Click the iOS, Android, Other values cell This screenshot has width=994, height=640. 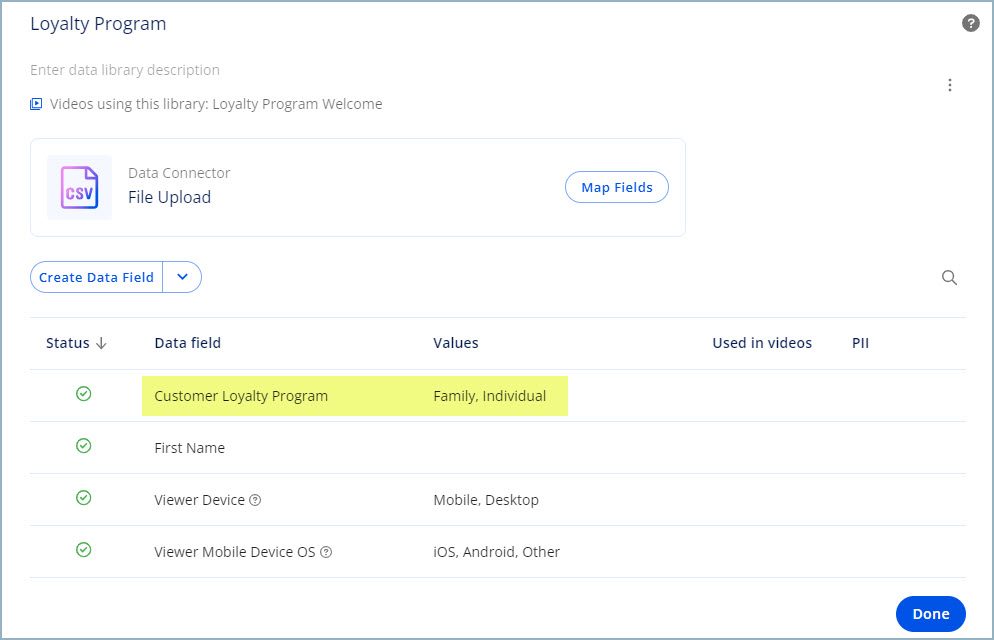coord(496,552)
